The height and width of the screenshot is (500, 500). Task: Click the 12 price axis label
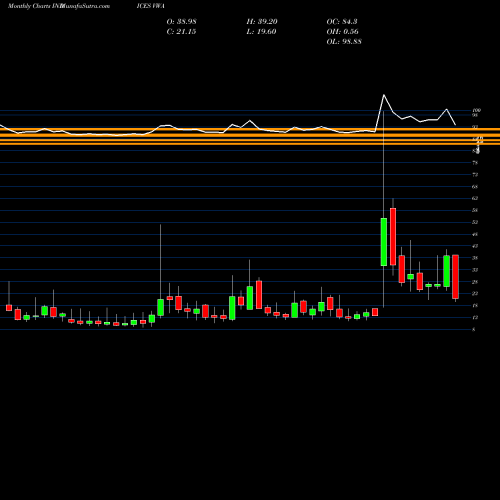point(475,318)
